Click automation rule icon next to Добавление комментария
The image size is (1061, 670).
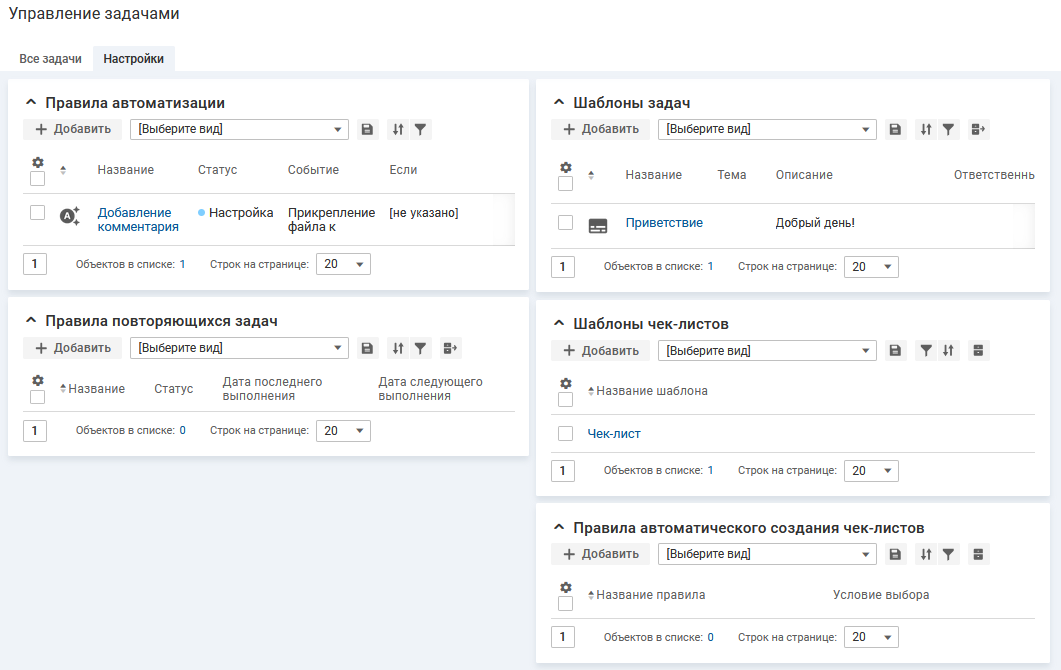[69, 215]
